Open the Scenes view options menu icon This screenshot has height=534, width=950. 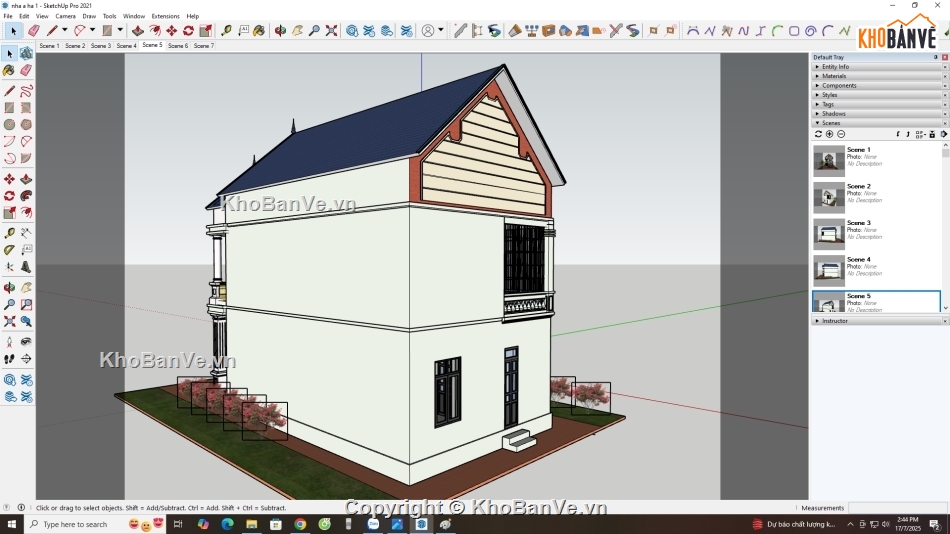(x=920, y=134)
